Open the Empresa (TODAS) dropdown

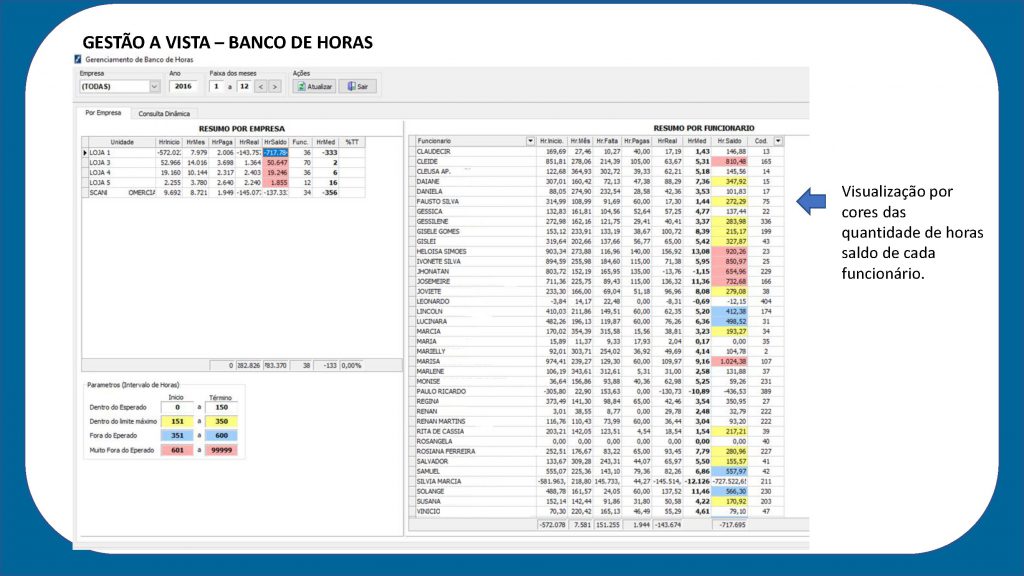pos(154,86)
